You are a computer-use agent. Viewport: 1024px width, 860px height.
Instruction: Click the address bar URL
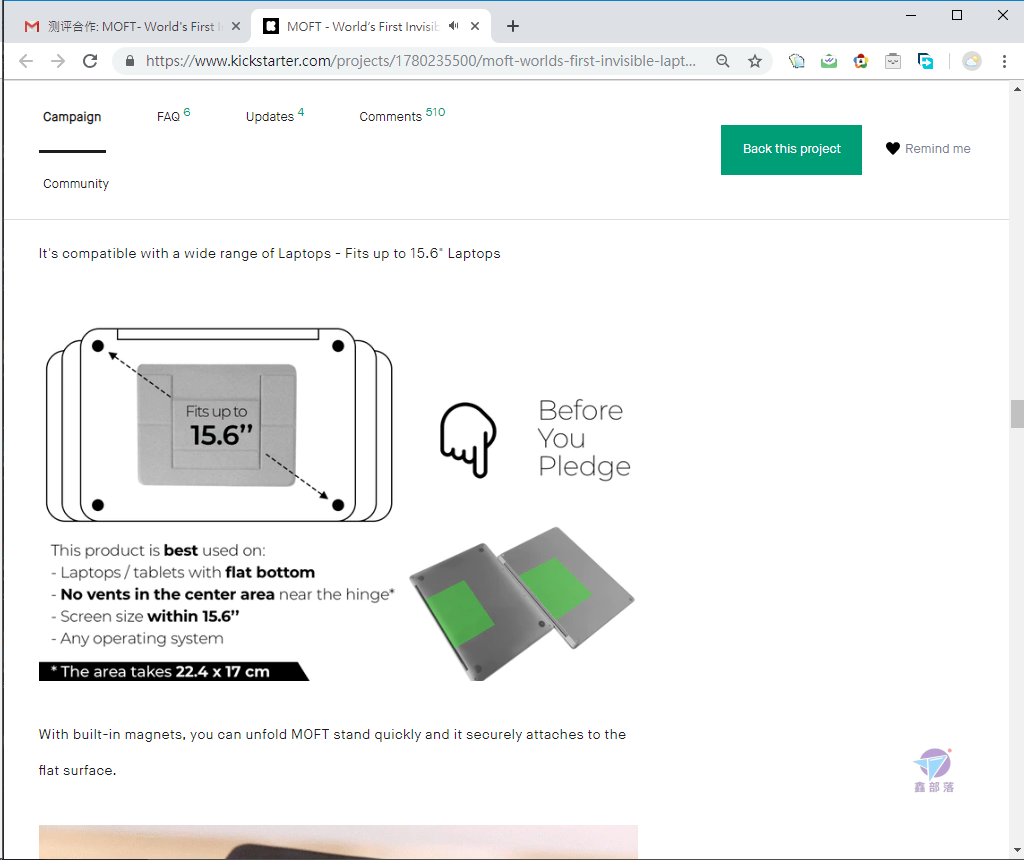click(x=421, y=61)
